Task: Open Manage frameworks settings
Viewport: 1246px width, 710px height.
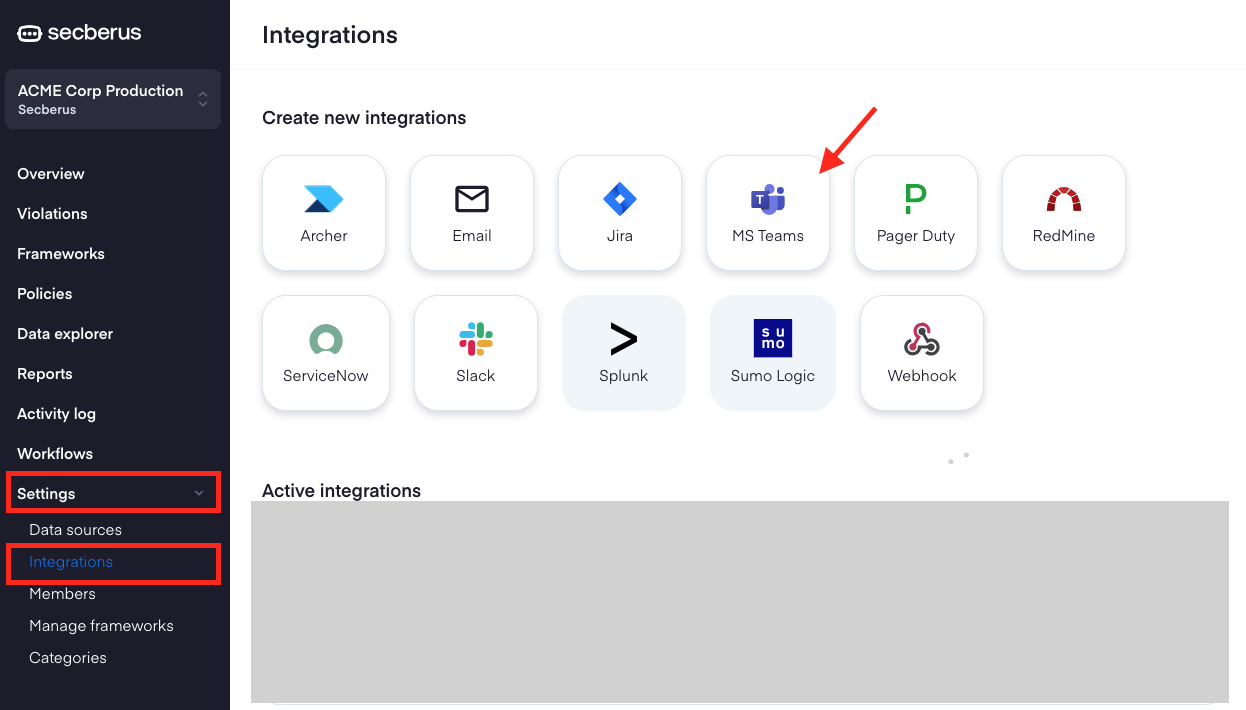Action: pos(101,626)
